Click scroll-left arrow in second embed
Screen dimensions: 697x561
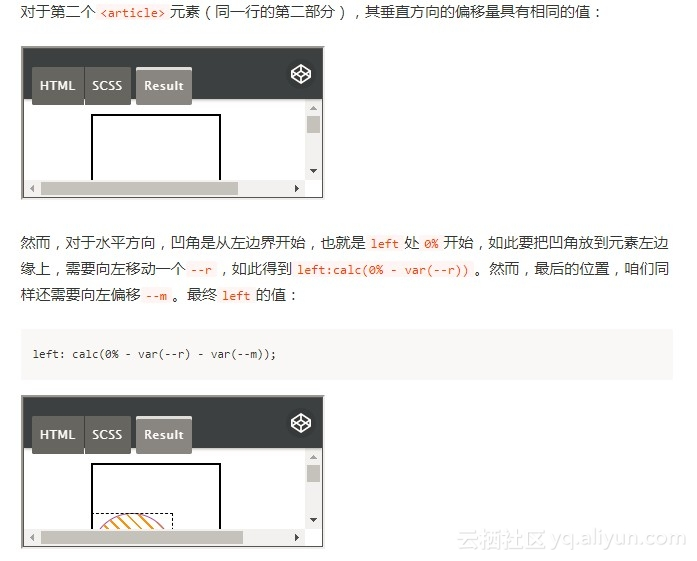tap(32, 537)
